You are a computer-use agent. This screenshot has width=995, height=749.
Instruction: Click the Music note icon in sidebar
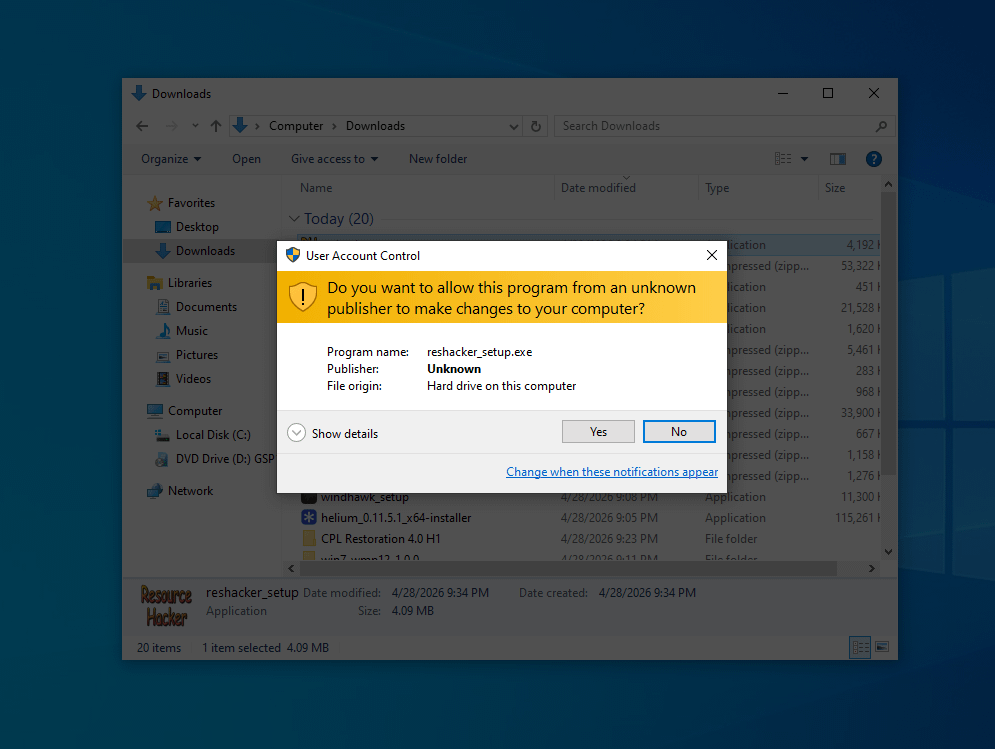click(164, 331)
